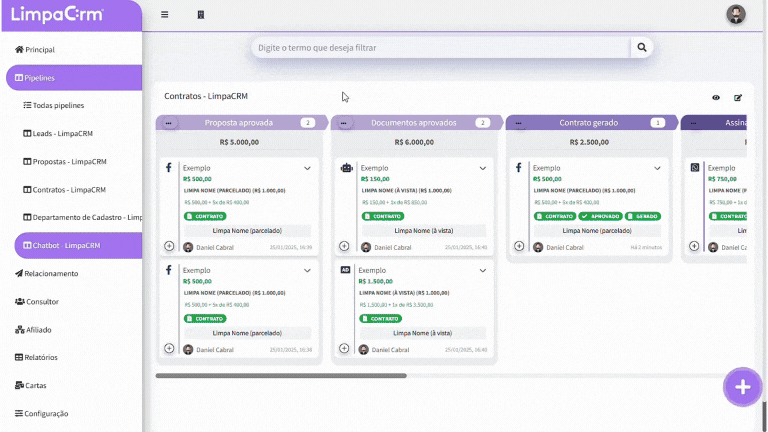Screen dimensions: 768x432
Task: Click the WhatsApp icon on the R$ 750,00 card
Action: [x=695, y=168]
